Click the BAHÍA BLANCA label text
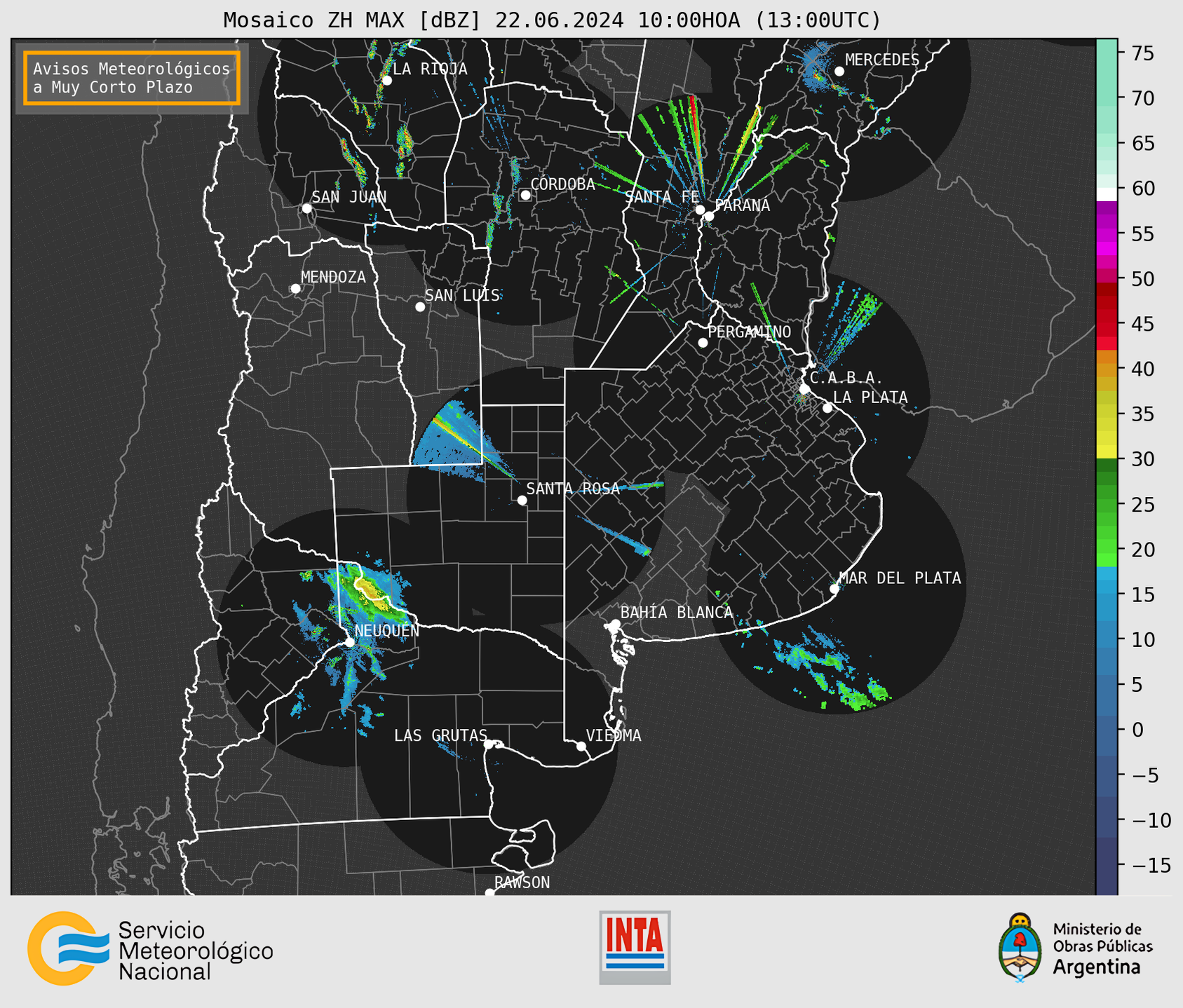1183x1008 pixels. pos(677,613)
